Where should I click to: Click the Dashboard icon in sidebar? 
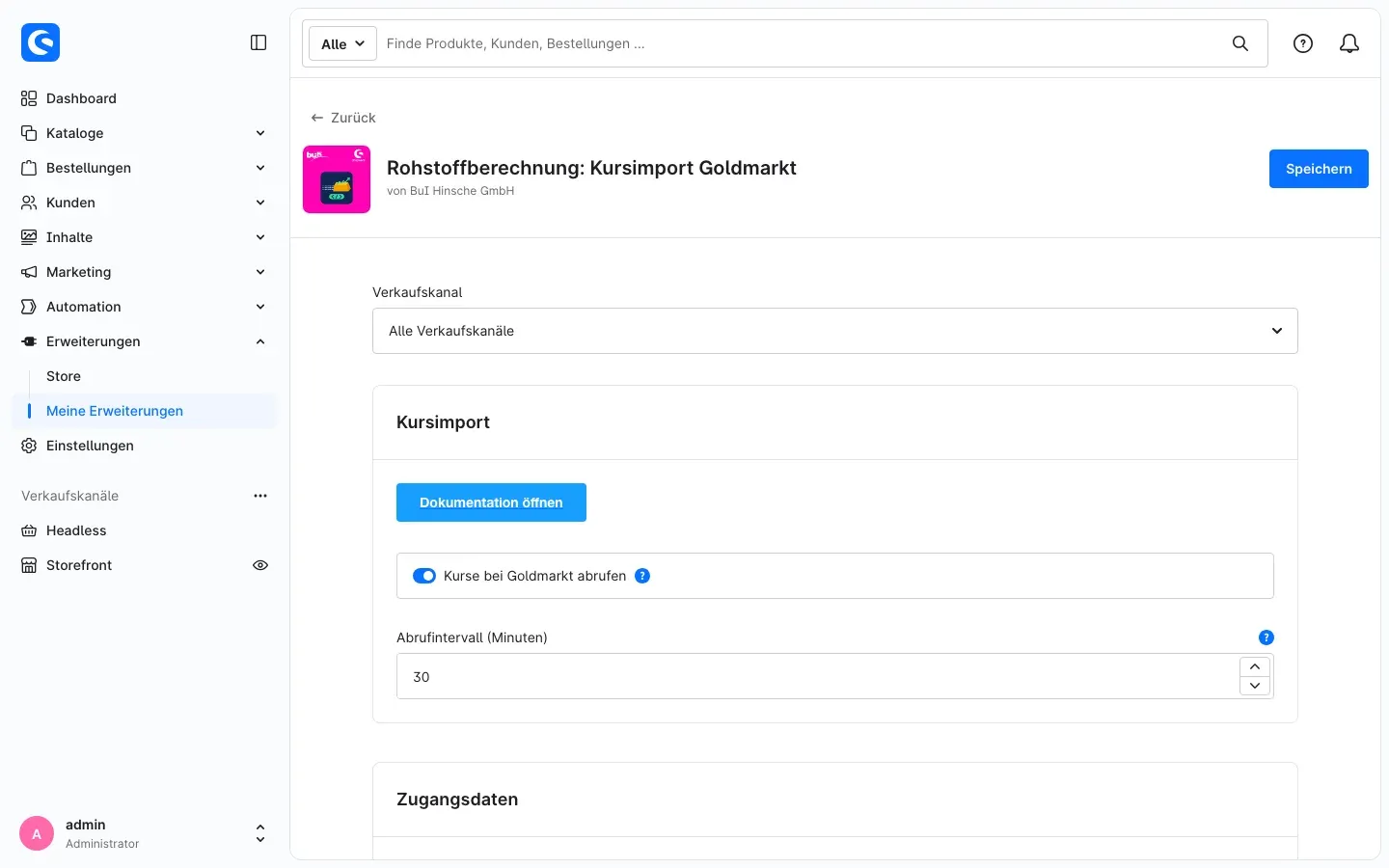coord(29,98)
